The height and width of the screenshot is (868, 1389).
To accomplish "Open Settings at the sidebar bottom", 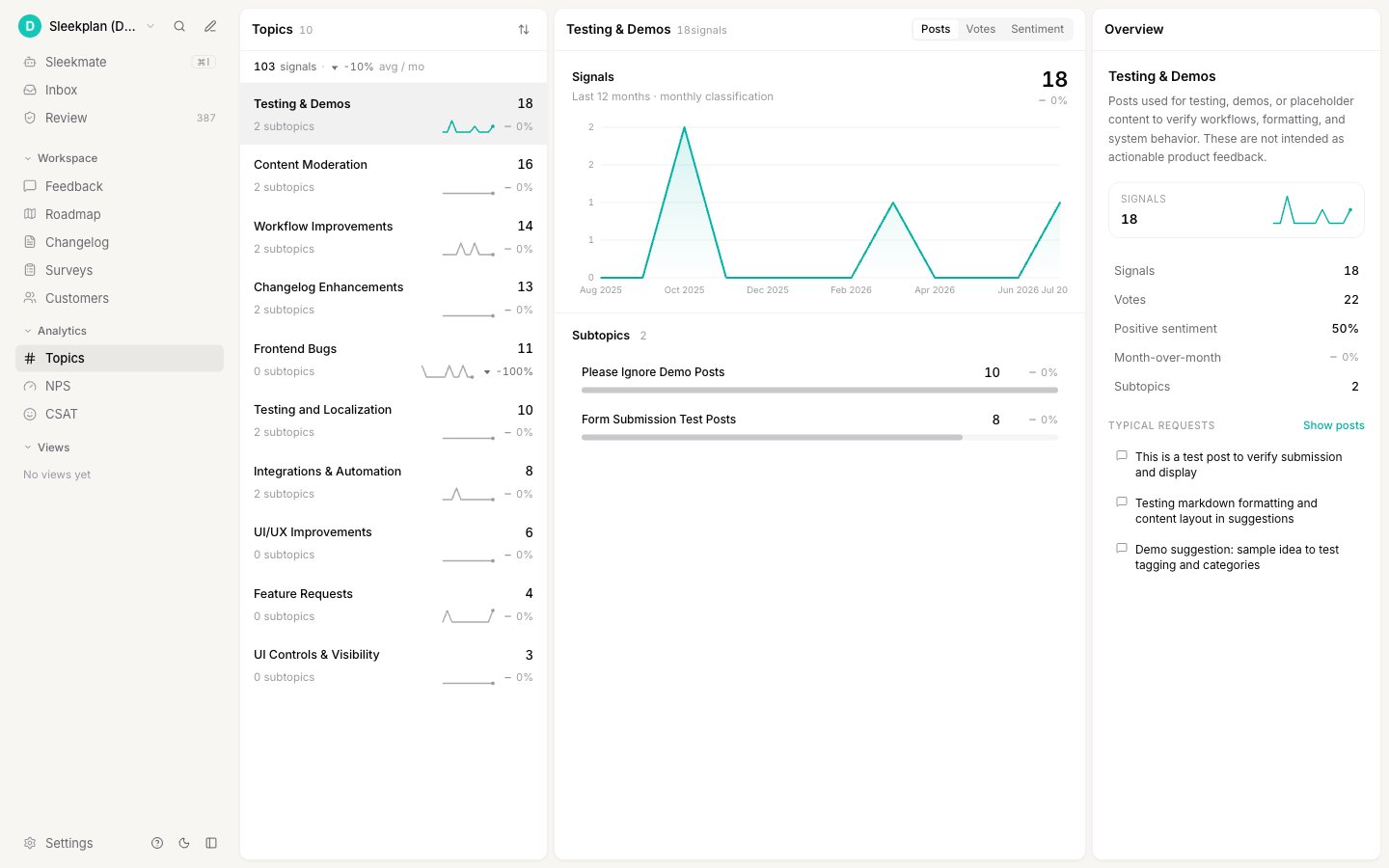I will (x=59, y=843).
